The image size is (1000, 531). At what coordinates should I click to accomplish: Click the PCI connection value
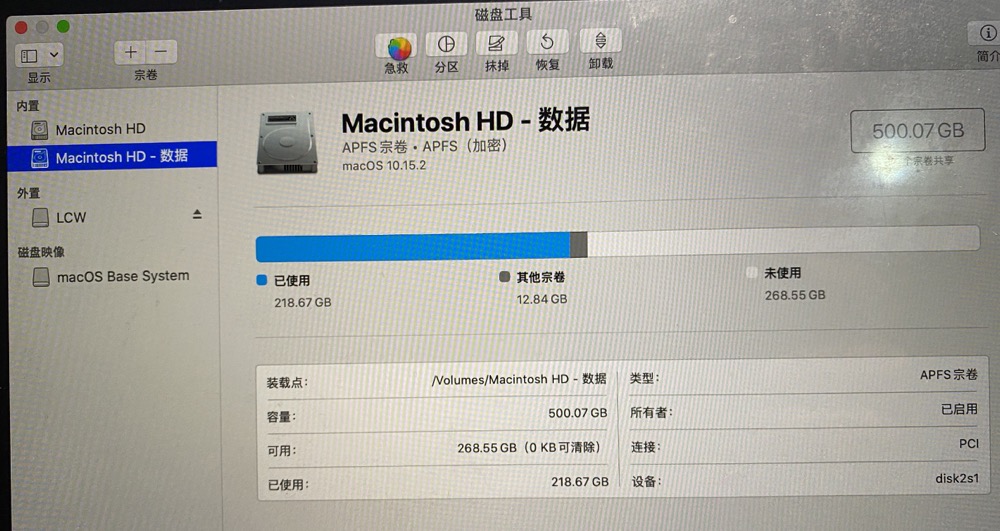[x=969, y=443]
